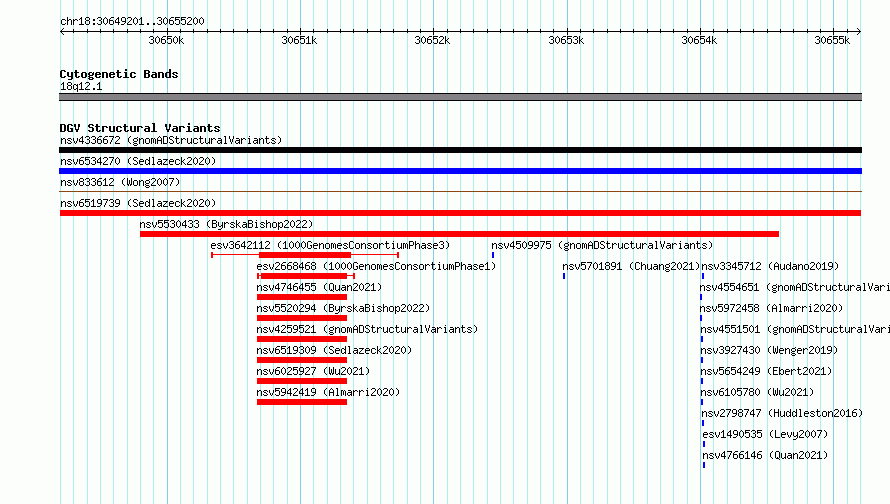Click the red nsv6519739 variant bar

(x=460, y=213)
